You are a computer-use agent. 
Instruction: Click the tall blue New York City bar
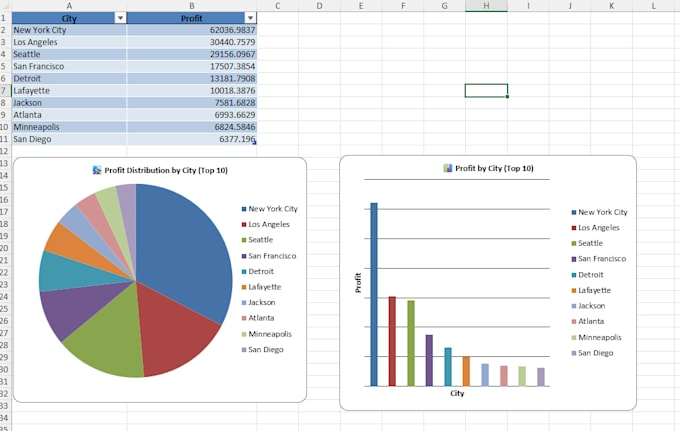[374, 294]
